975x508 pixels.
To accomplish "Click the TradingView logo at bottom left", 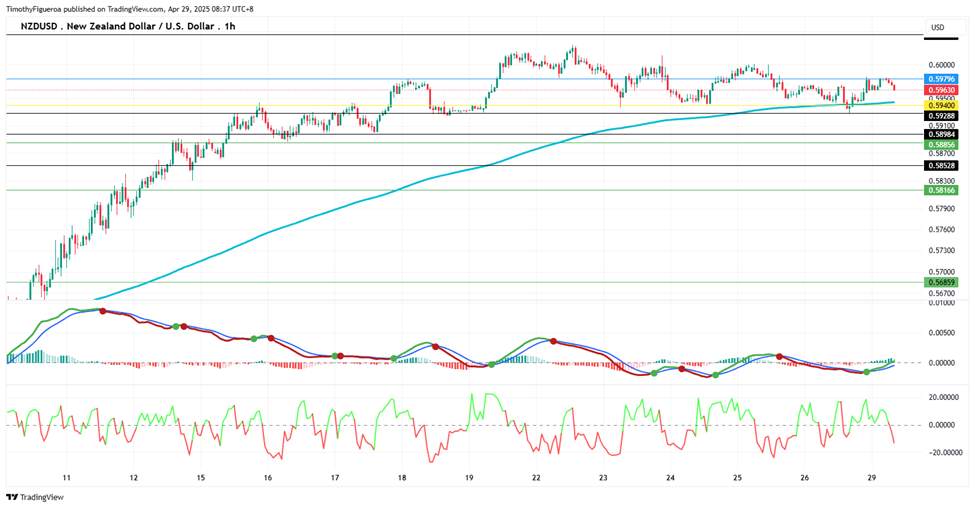I will 35,497.
